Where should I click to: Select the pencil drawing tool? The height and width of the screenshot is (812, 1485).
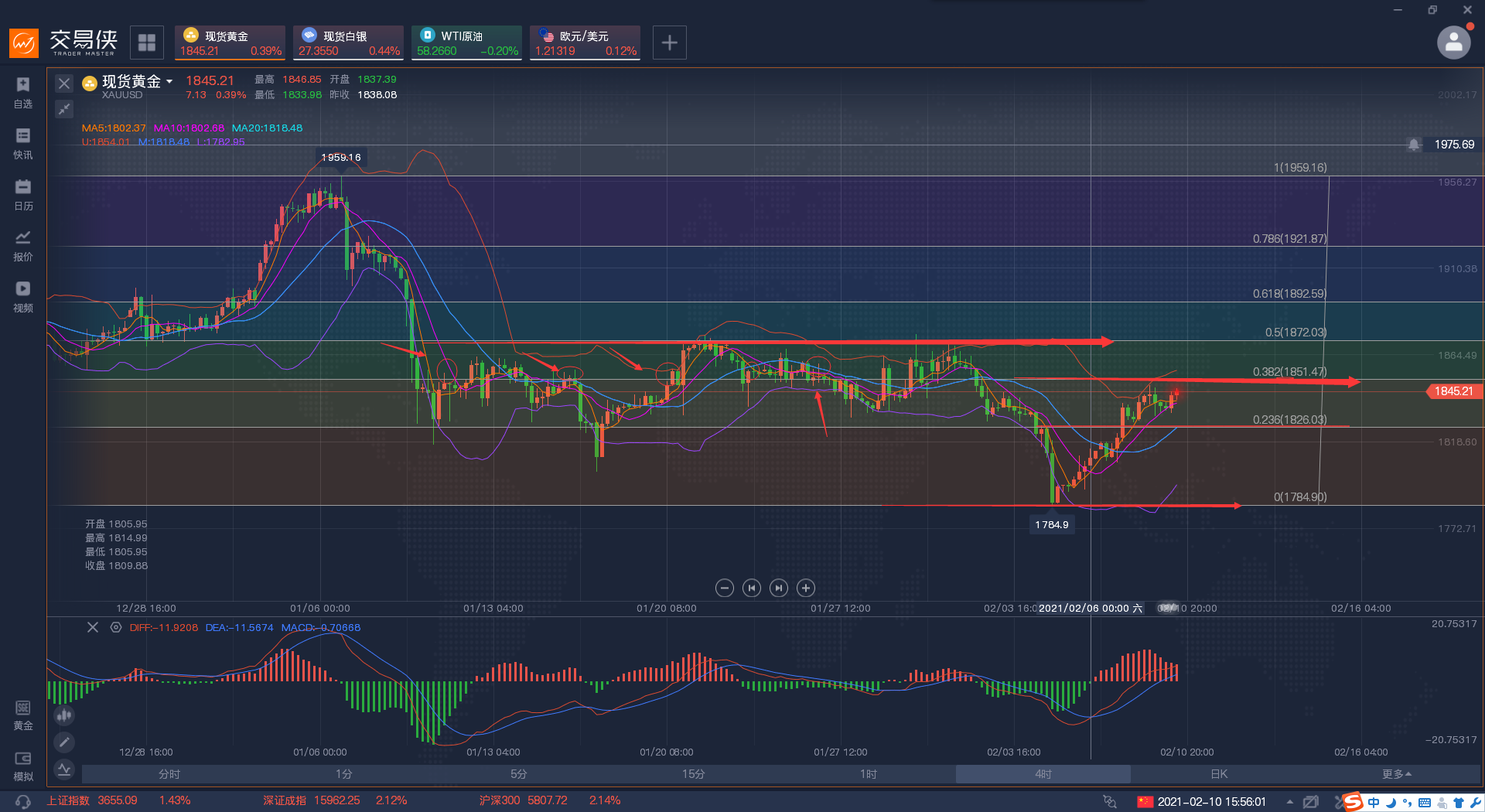(x=64, y=742)
